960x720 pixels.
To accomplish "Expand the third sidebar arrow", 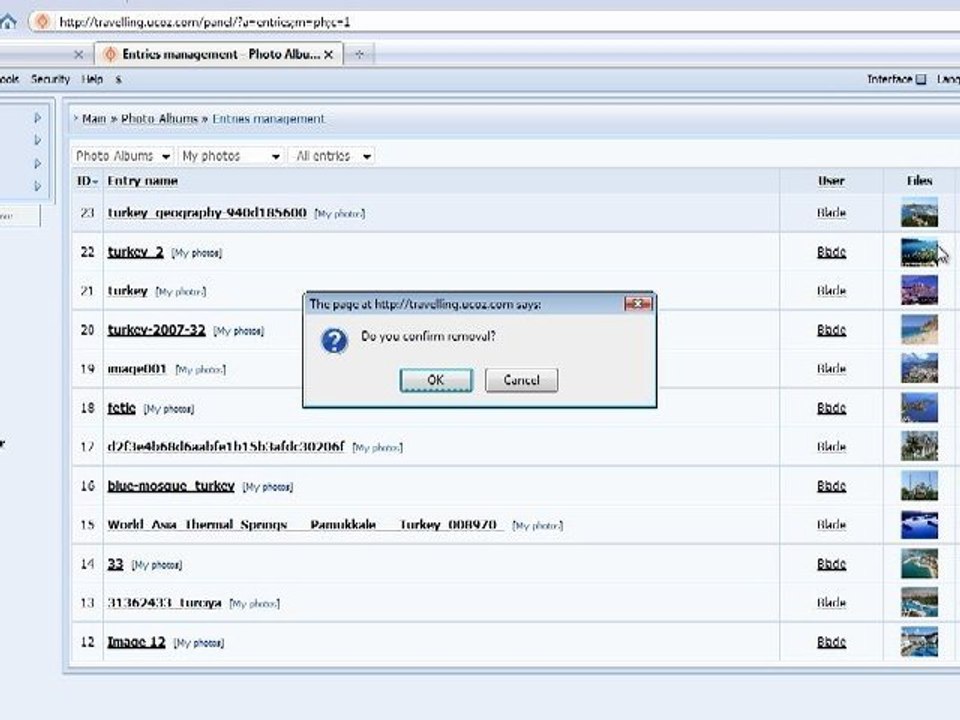I will [37, 163].
